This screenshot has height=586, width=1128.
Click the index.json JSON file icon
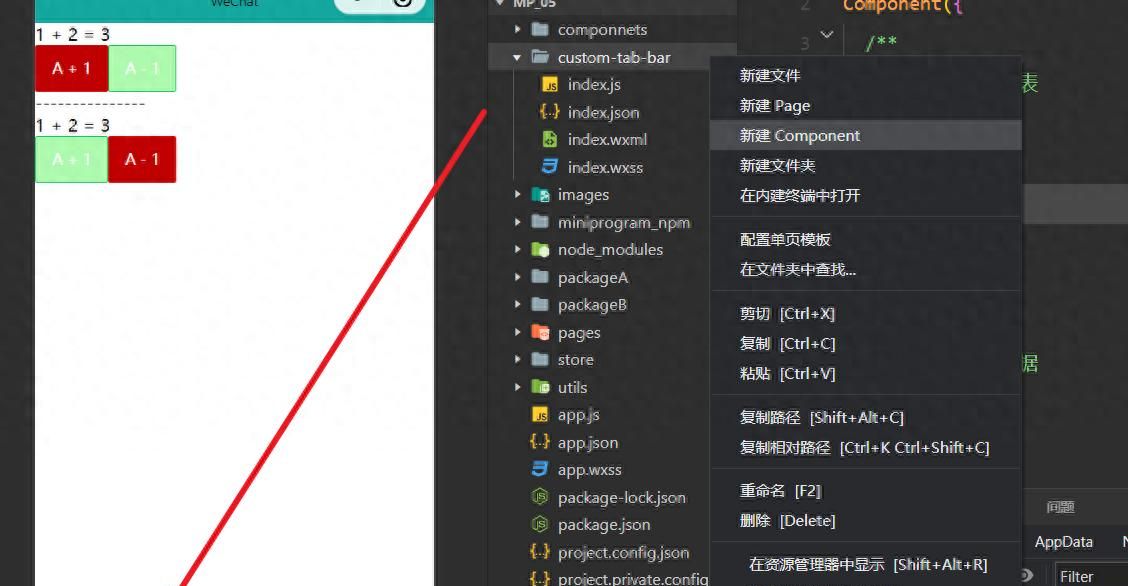548,112
